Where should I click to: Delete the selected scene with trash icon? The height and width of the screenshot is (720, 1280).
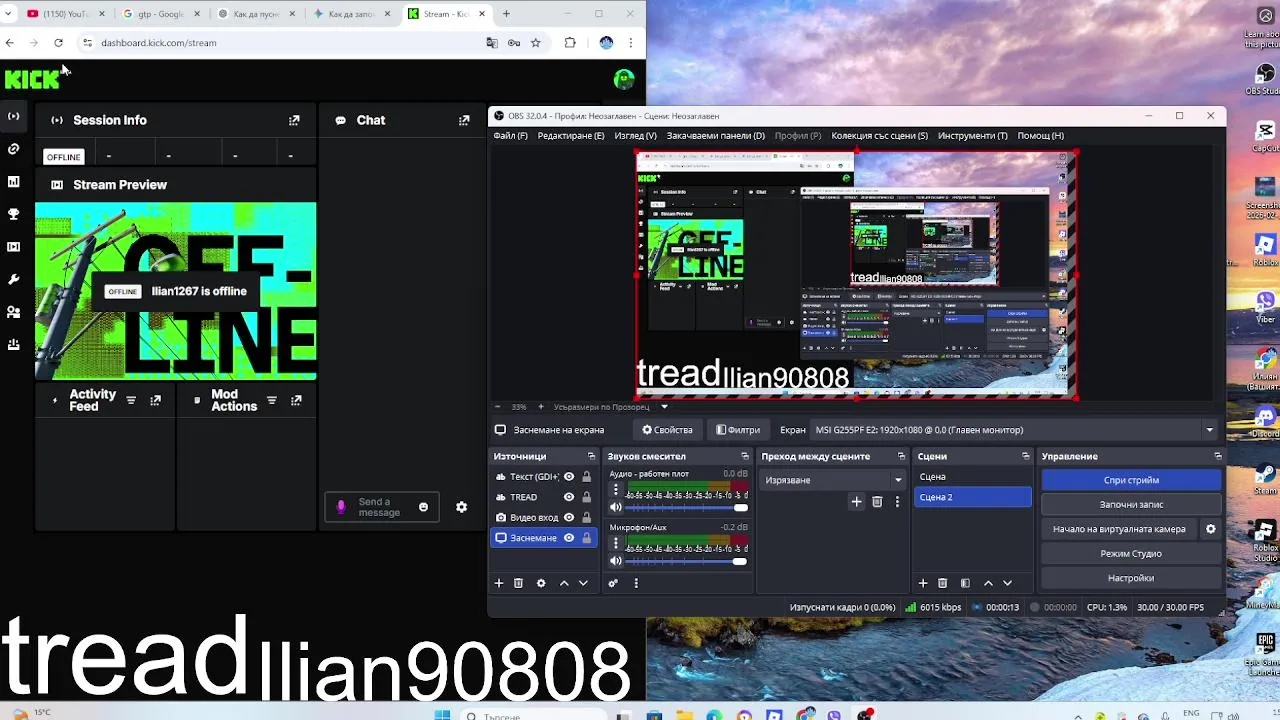click(x=942, y=583)
